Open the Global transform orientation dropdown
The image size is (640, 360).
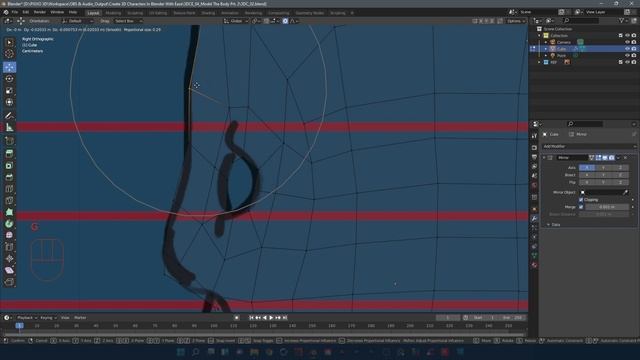click(x=236, y=21)
